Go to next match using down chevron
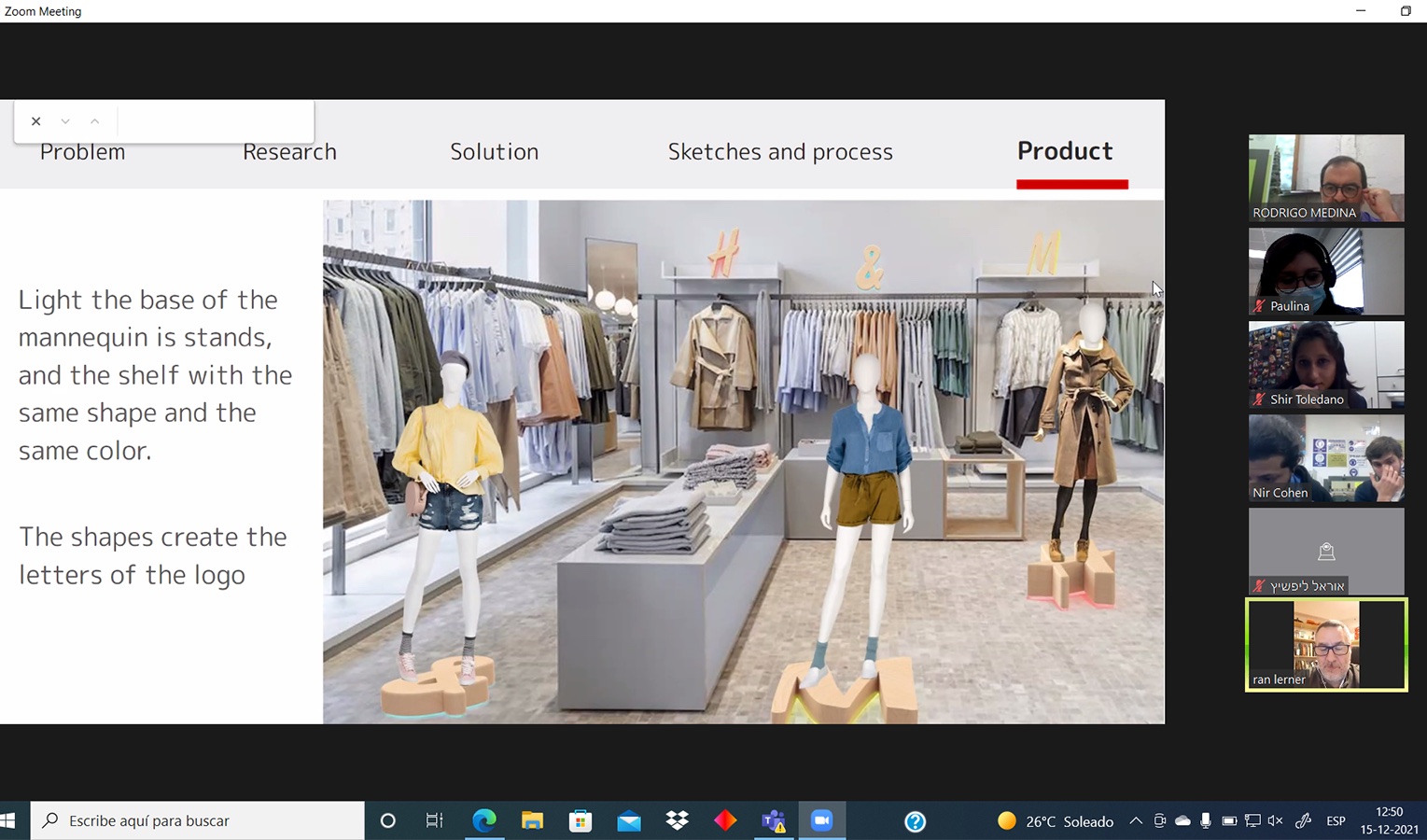The width and height of the screenshot is (1427, 840). (65, 121)
